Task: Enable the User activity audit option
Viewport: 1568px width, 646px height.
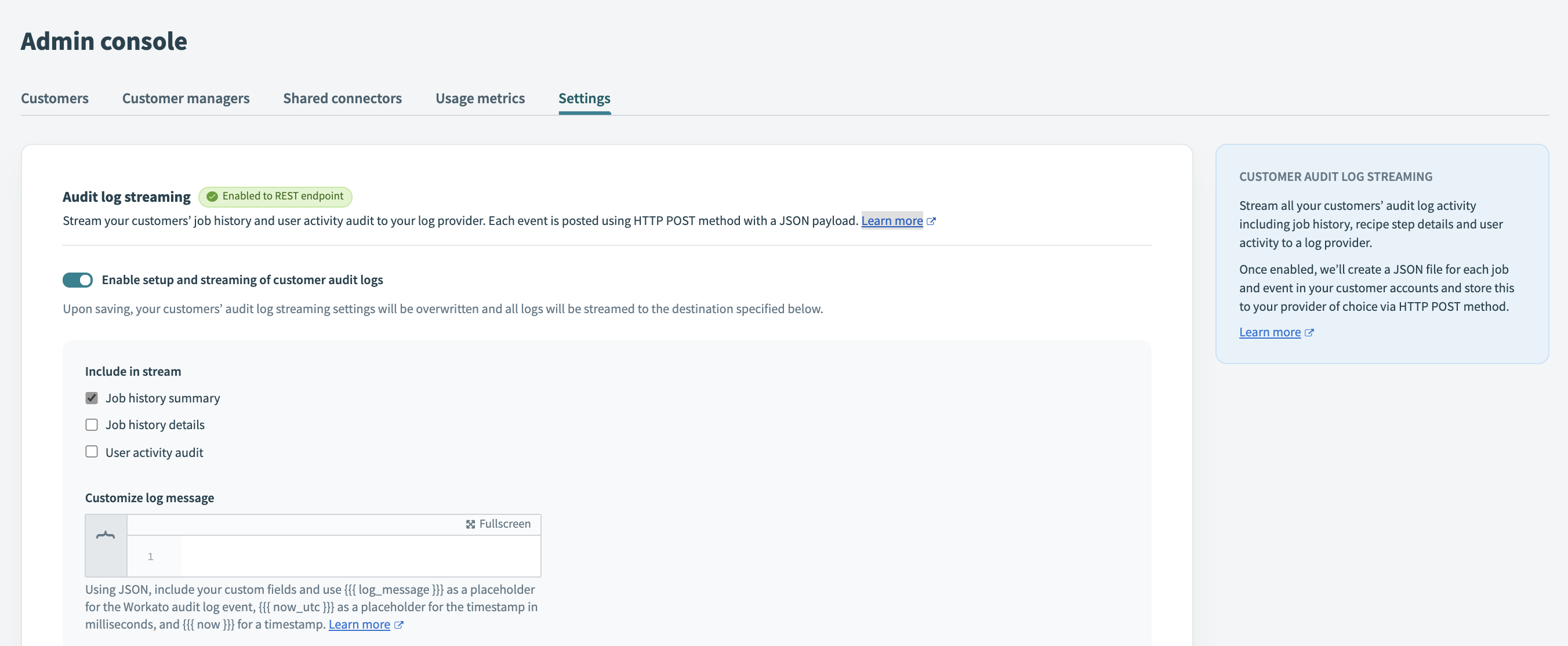Action: point(91,452)
